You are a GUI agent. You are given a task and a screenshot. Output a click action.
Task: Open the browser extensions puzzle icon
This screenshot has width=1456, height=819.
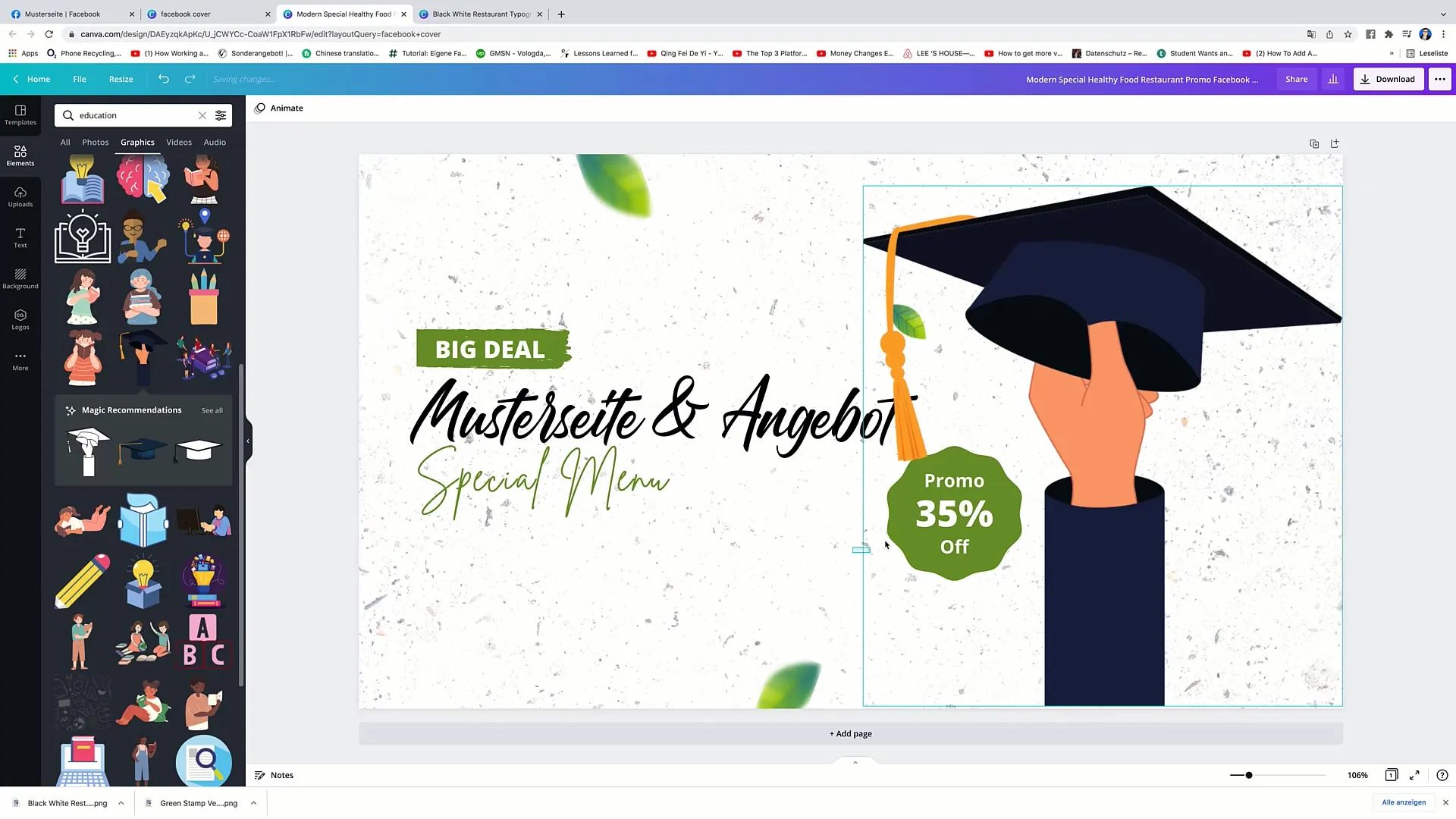[x=1389, y=34]
